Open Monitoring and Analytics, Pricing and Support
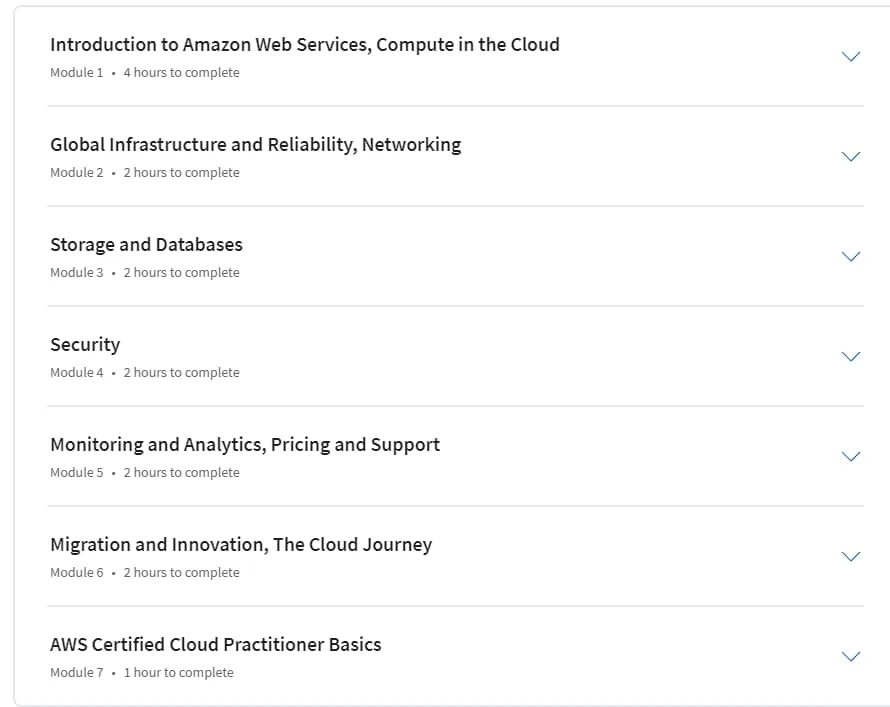The width and height of the screenshot is (890, 707). (x=245, y=445)
